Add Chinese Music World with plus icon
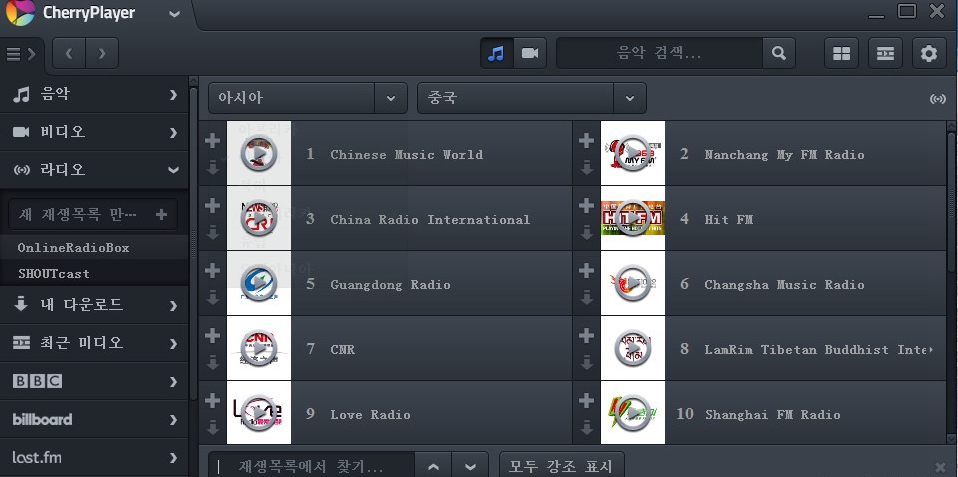Viewport: 958px width, 477px height. pos(212,141)
